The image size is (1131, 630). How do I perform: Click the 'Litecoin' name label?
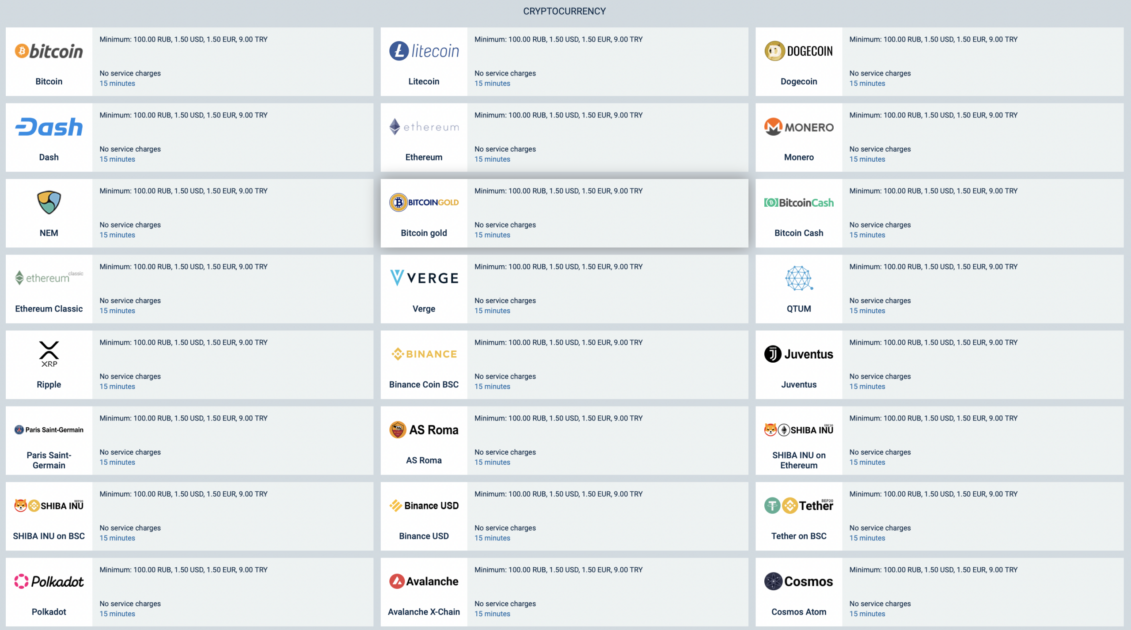click(x=424, y=82)
